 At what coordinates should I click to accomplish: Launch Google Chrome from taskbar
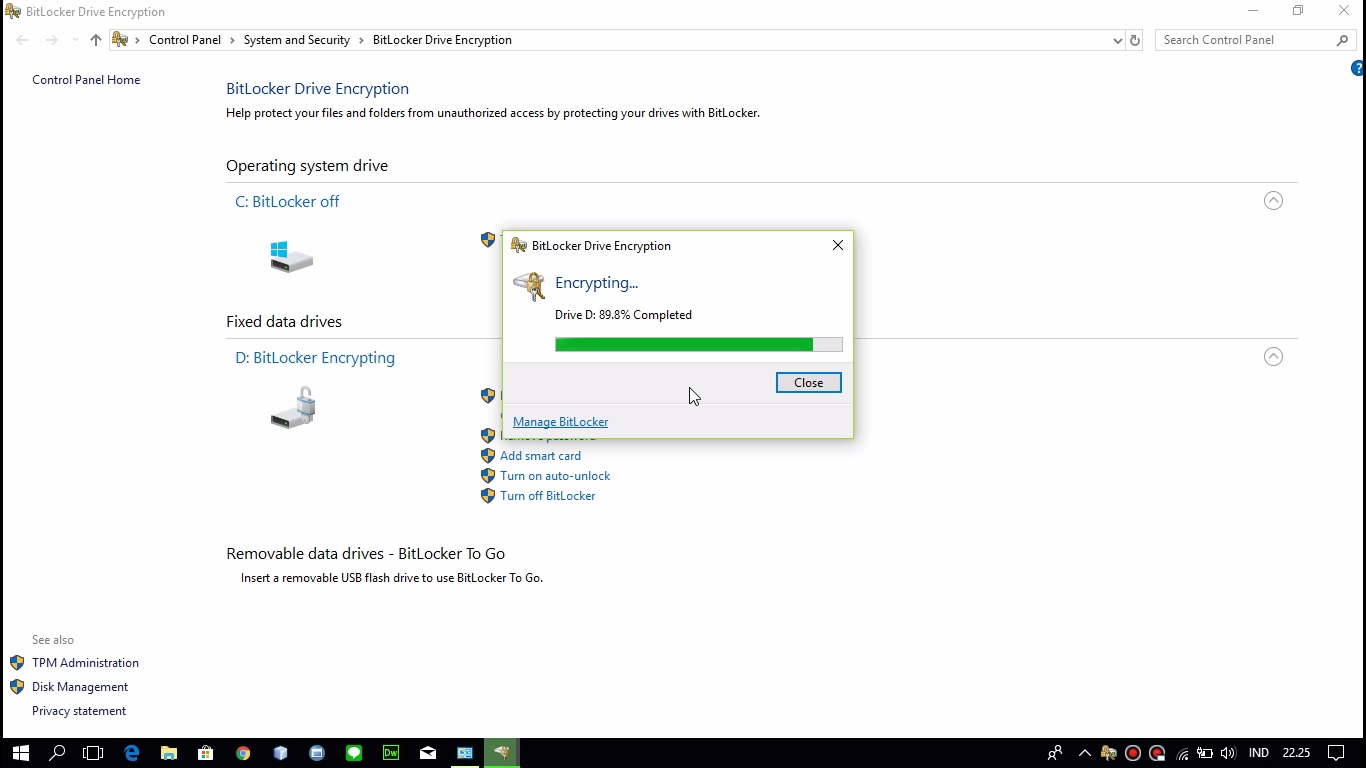point(243,753)
